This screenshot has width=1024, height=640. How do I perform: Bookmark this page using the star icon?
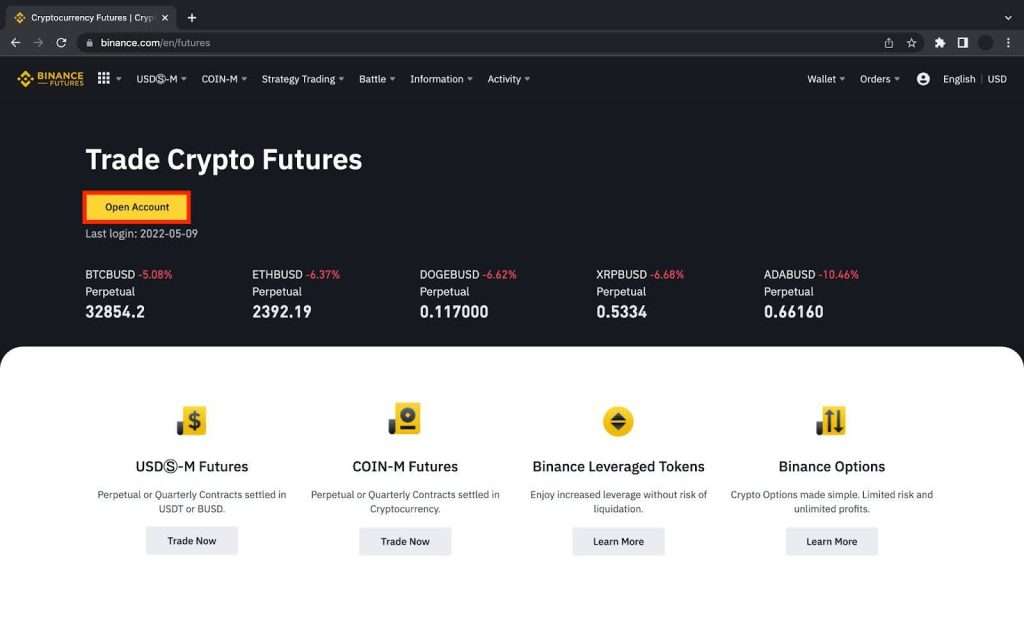coord(912,43)
